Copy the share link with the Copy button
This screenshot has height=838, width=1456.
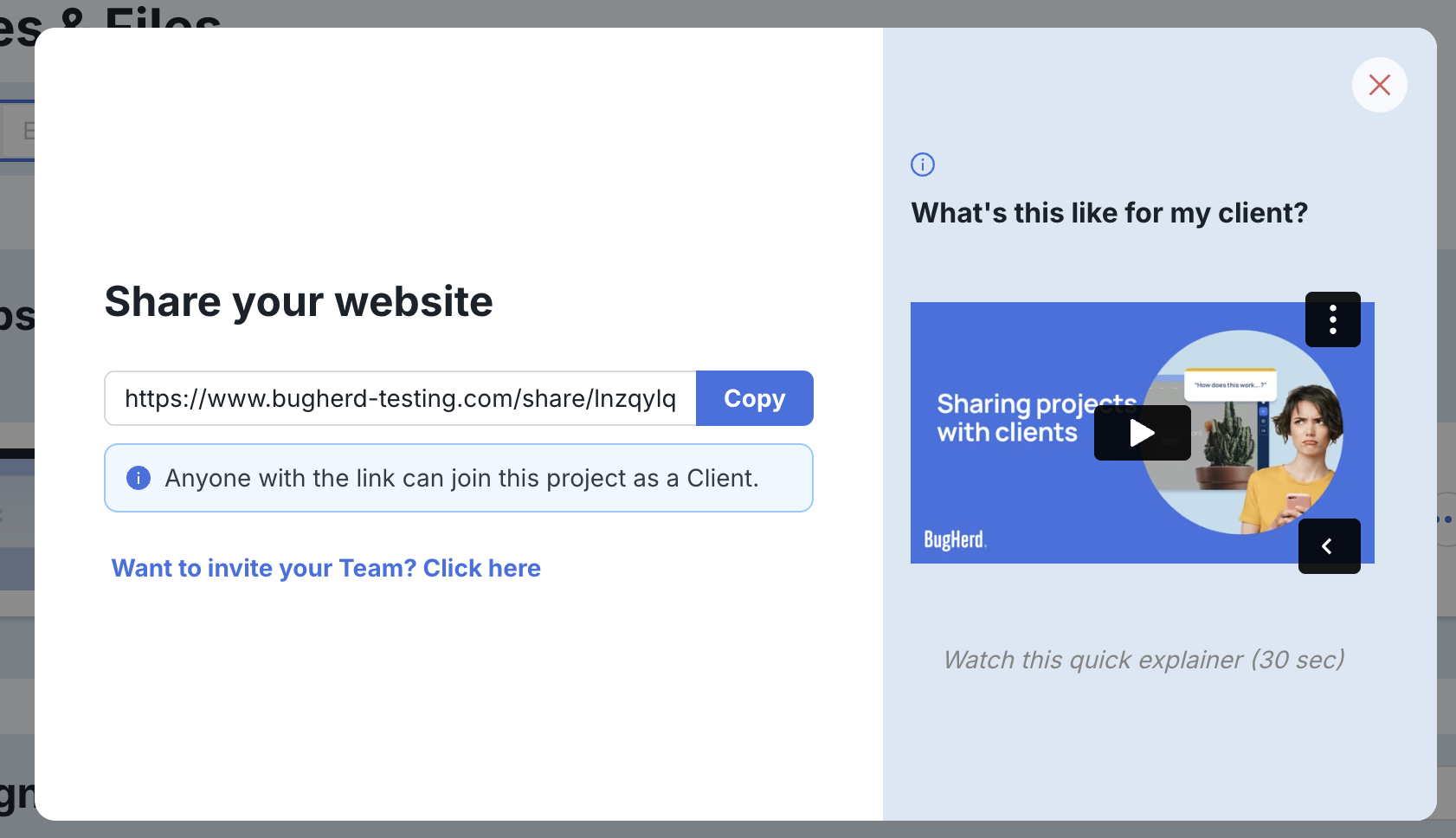754,398
